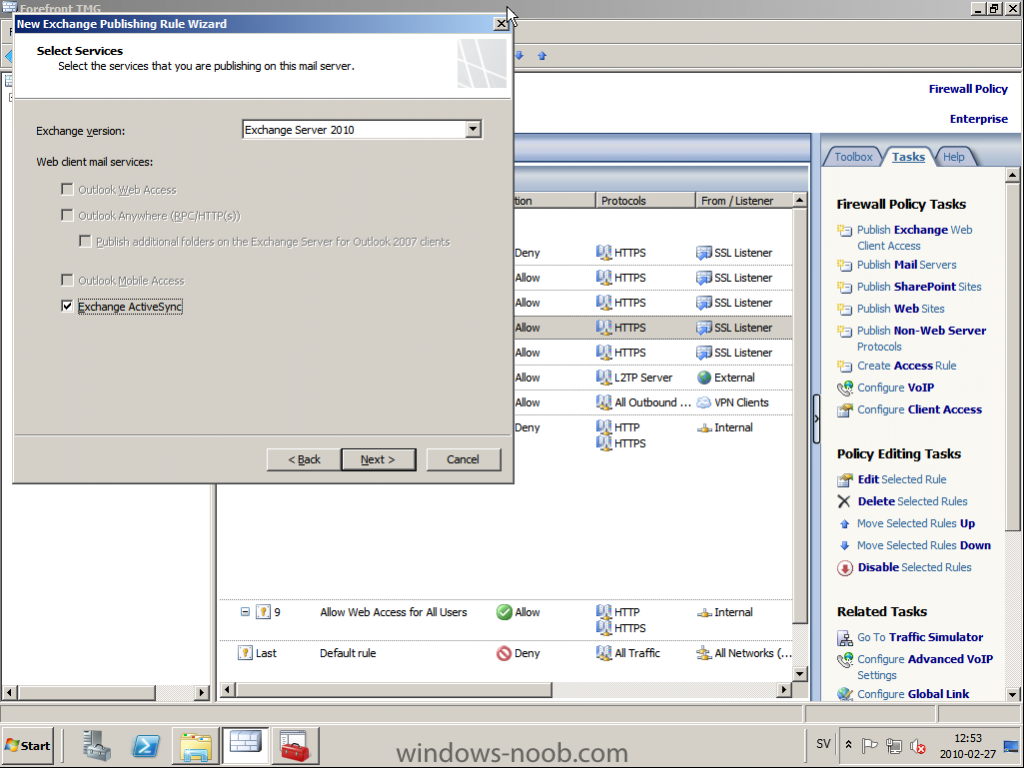
Task: Launch PowerShell from the taskbar
Action: pyautogui.click(x=145, y=745)
